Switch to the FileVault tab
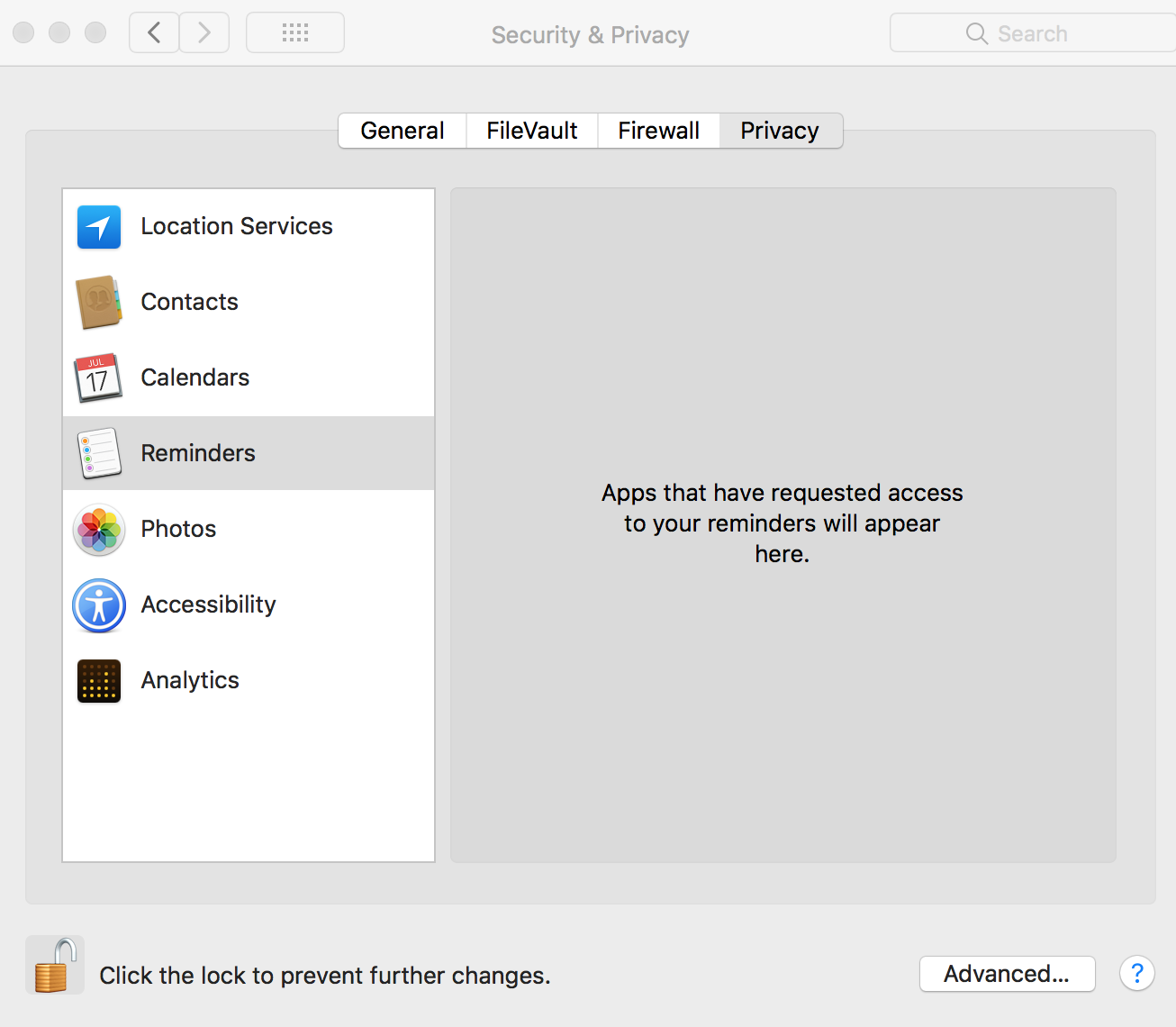Viewport: 1176px width, 1027px height. (x=532, y=131)
